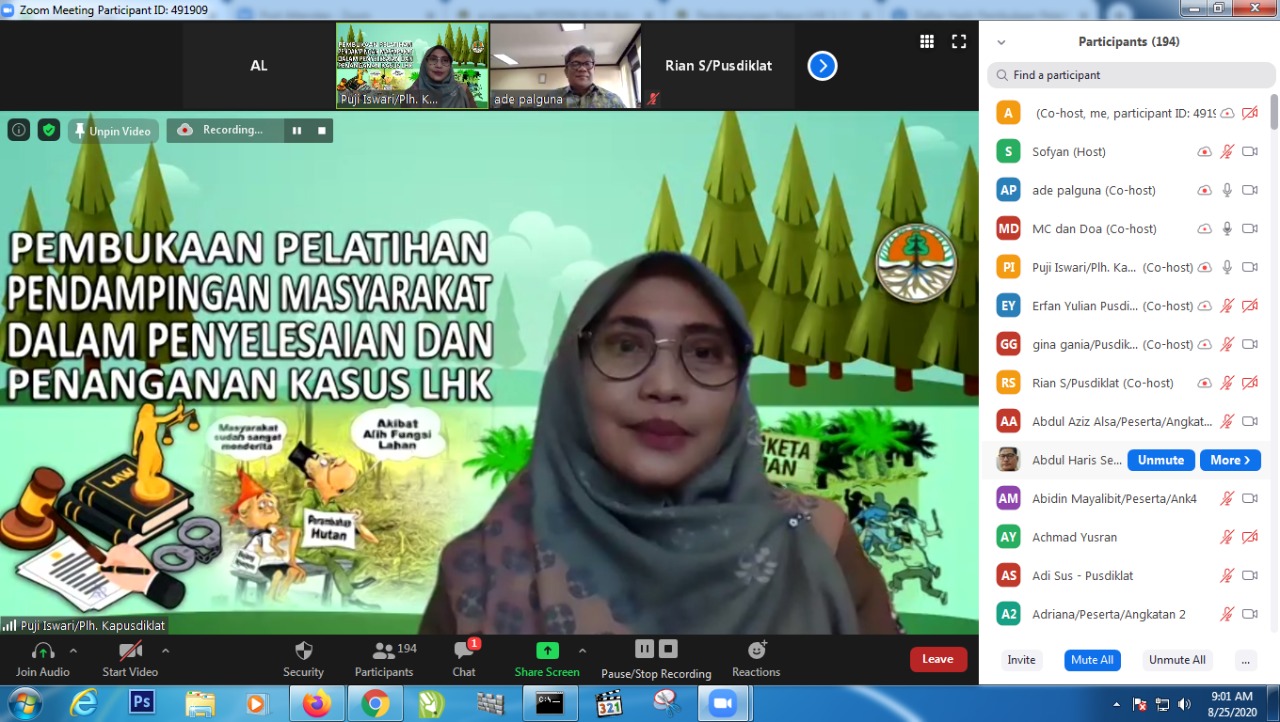
Task: Start video with the camera button
Action: point(130,651)
